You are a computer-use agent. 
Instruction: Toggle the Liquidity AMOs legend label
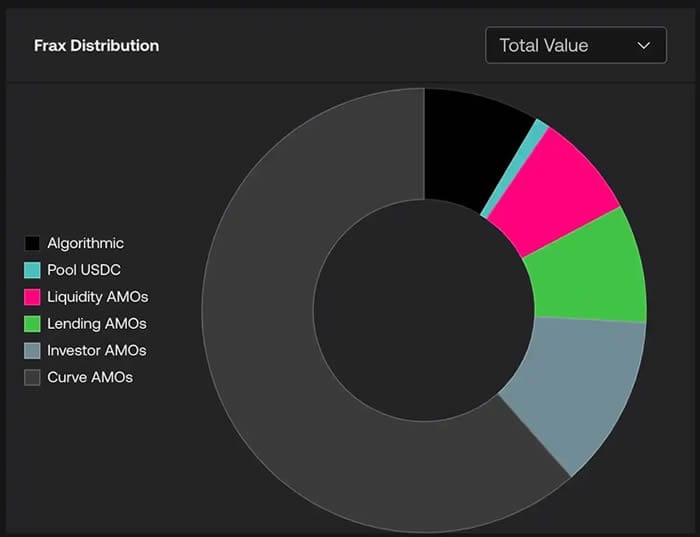(97, 297)
